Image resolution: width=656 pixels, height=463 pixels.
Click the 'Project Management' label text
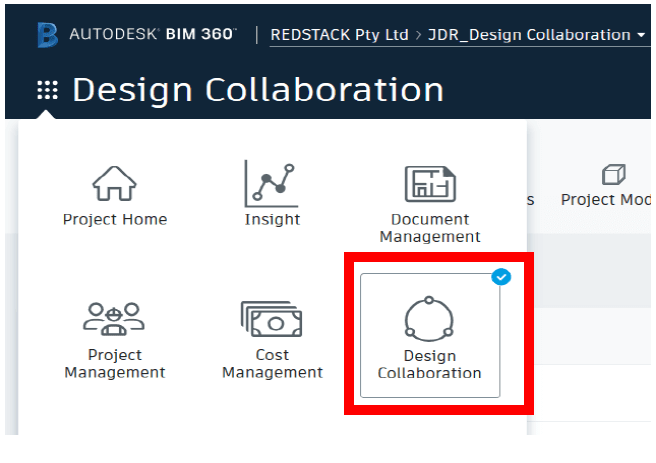tap(115, 364)
